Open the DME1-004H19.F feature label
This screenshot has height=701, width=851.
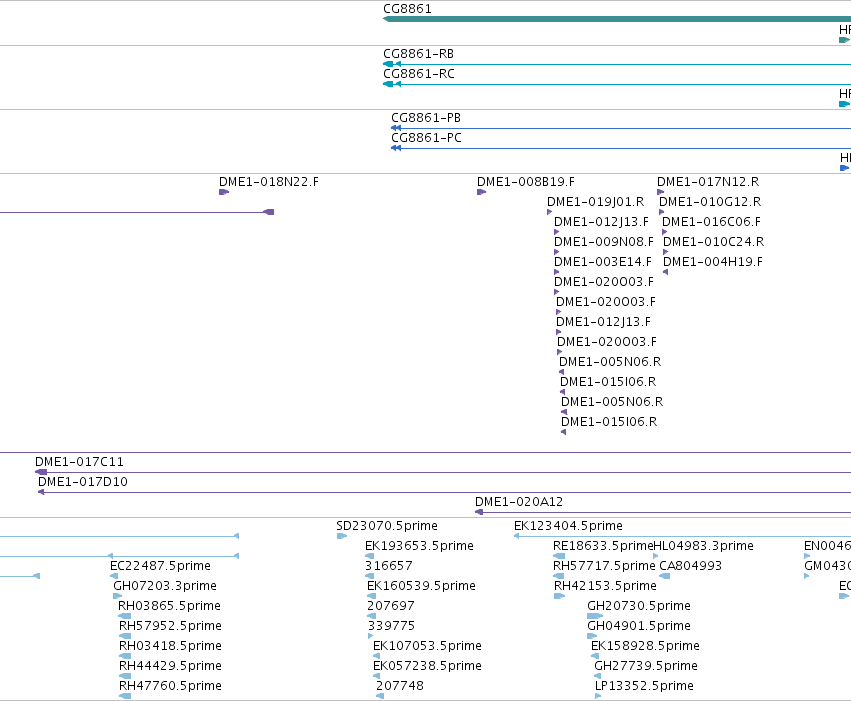[x=713, y=262]
